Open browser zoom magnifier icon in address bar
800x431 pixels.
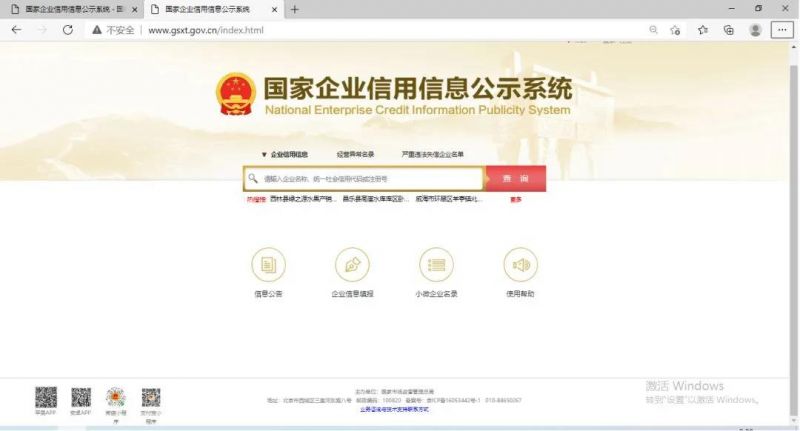(x=653, y=30)
